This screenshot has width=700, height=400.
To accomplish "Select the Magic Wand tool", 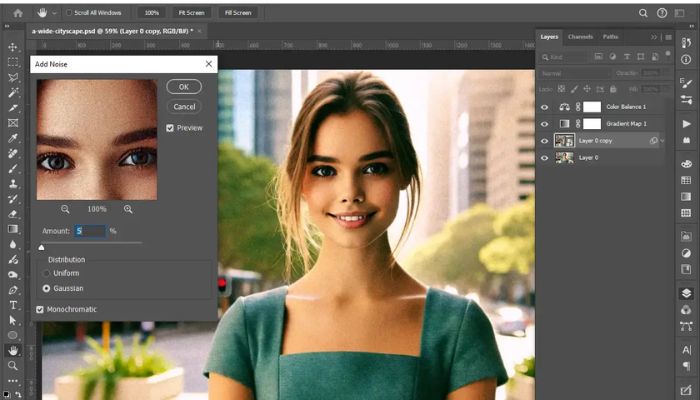I will pos(13,92).
